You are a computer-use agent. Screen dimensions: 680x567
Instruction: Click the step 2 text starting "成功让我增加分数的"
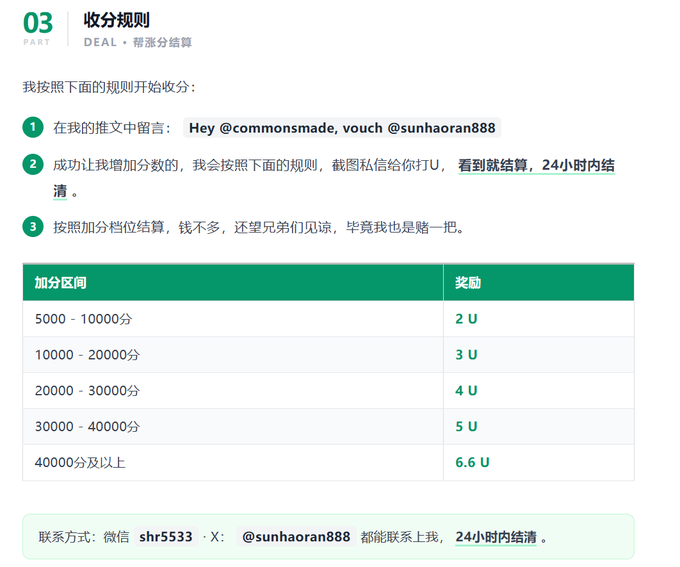click(x=249, y=165)
